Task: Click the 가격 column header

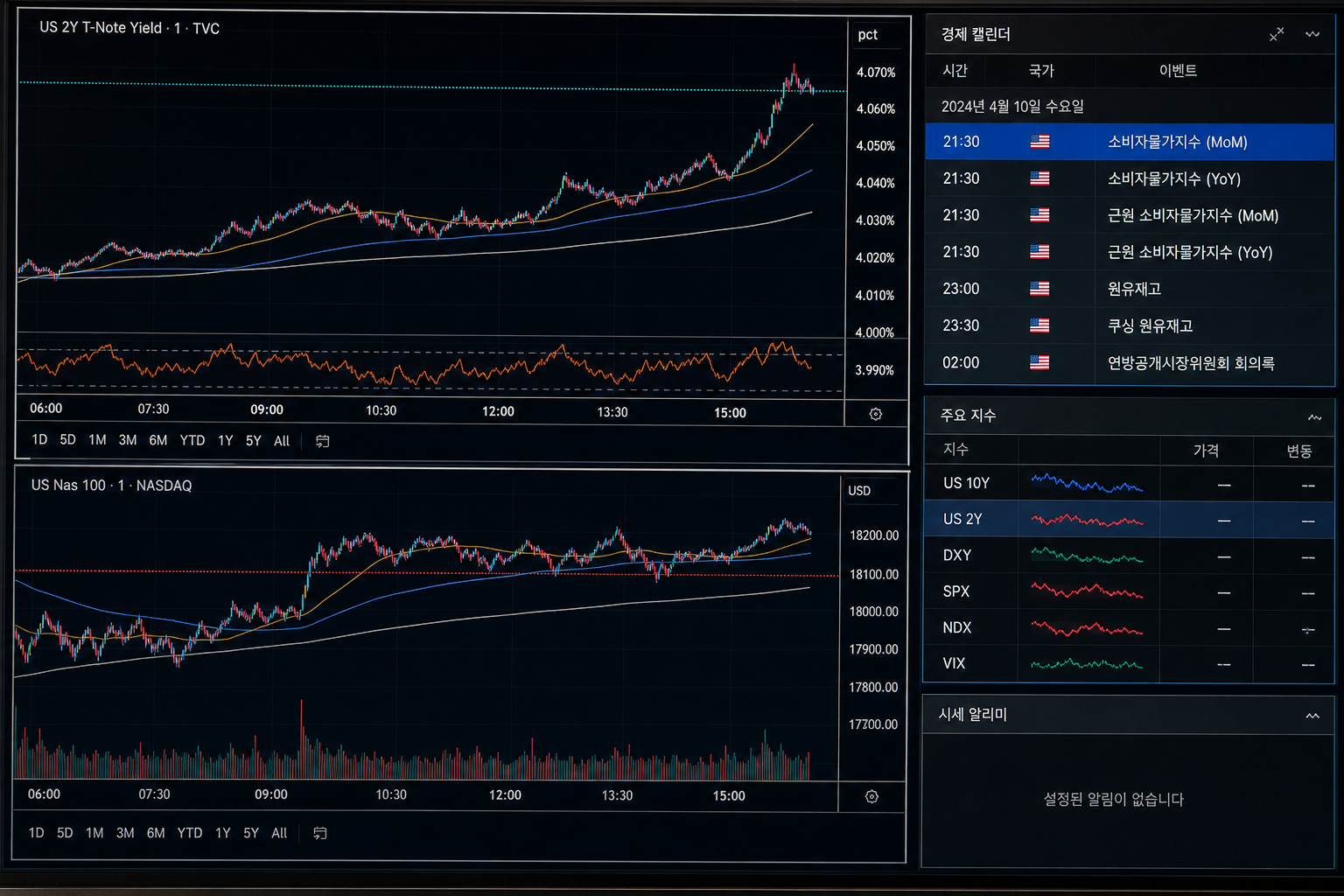Action: pos(1206,451)
